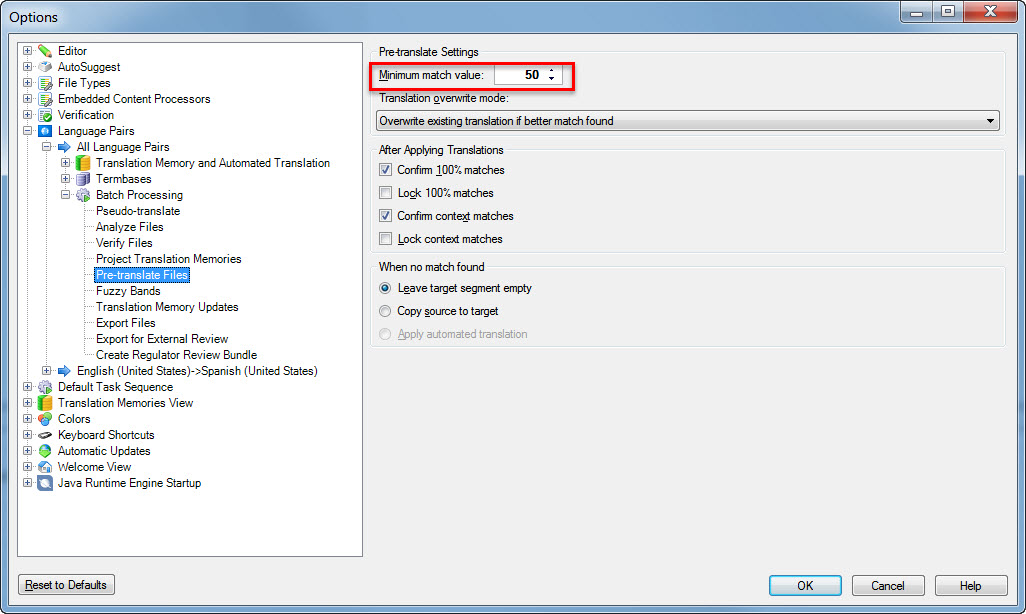Select Pseudo-translate in the tree
The width and height of the screenshot is (1026, 614).
pyautogui.click(x=138, y=211)
